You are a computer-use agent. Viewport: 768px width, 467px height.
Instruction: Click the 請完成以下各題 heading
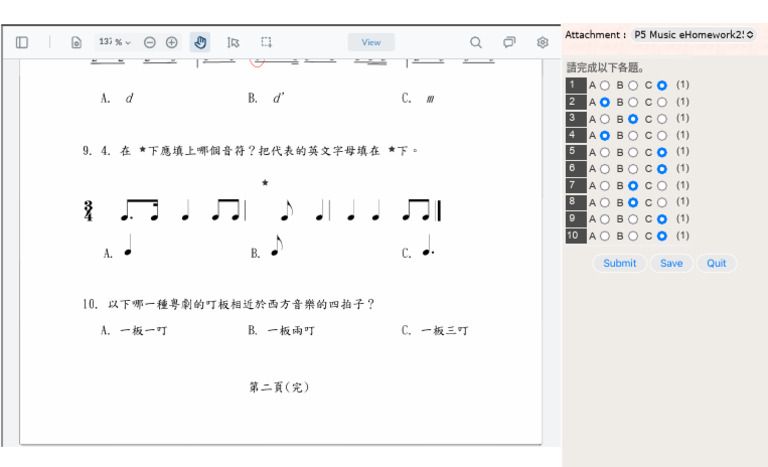(x=605, y=68)
